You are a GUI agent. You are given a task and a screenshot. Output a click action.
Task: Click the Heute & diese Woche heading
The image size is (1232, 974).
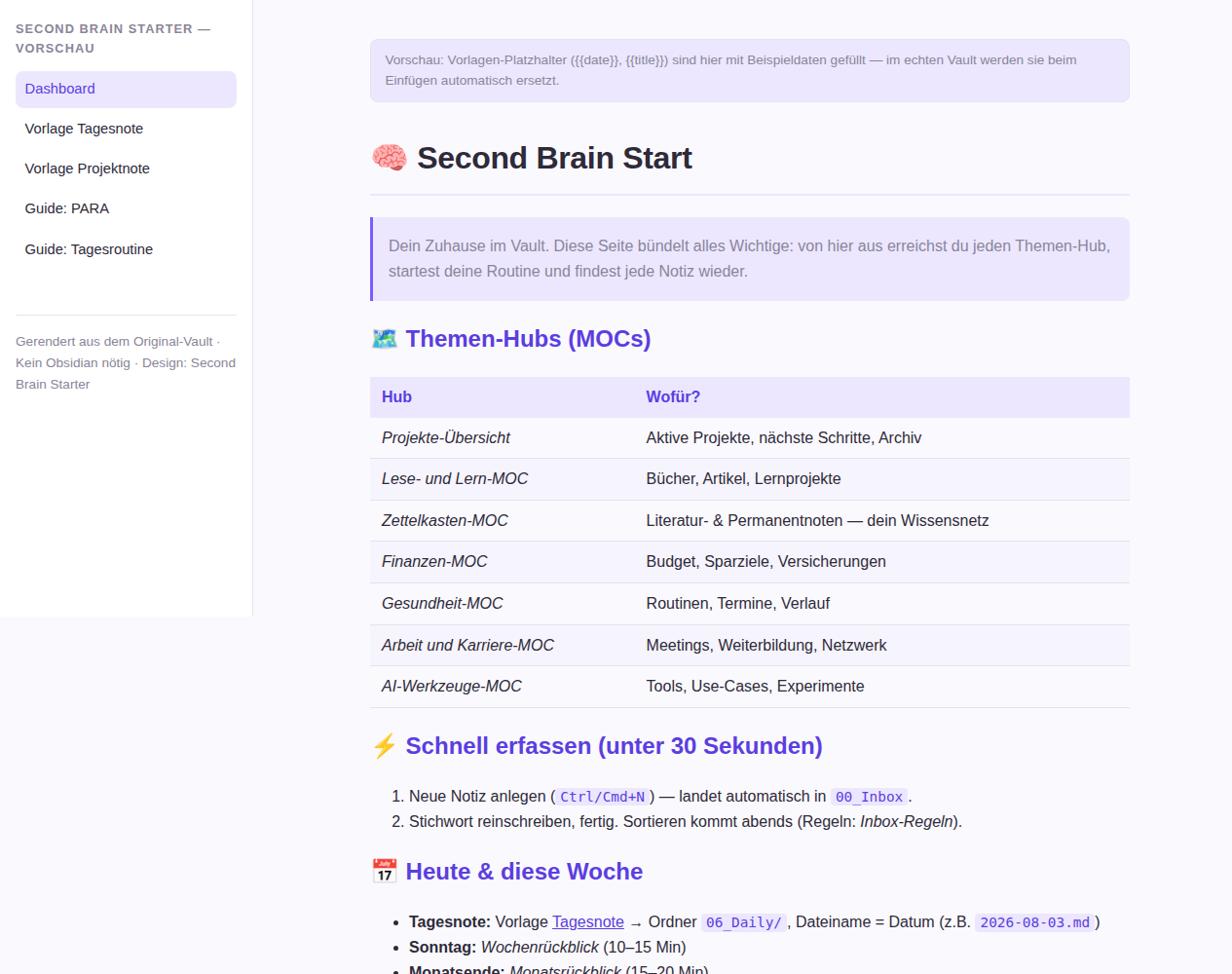click(524, 872)
